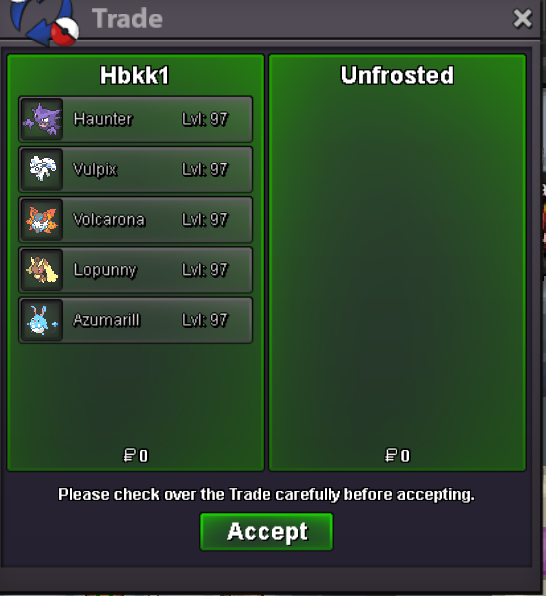Click the Trade window Pokeball arrows icon

coord(44,21)
